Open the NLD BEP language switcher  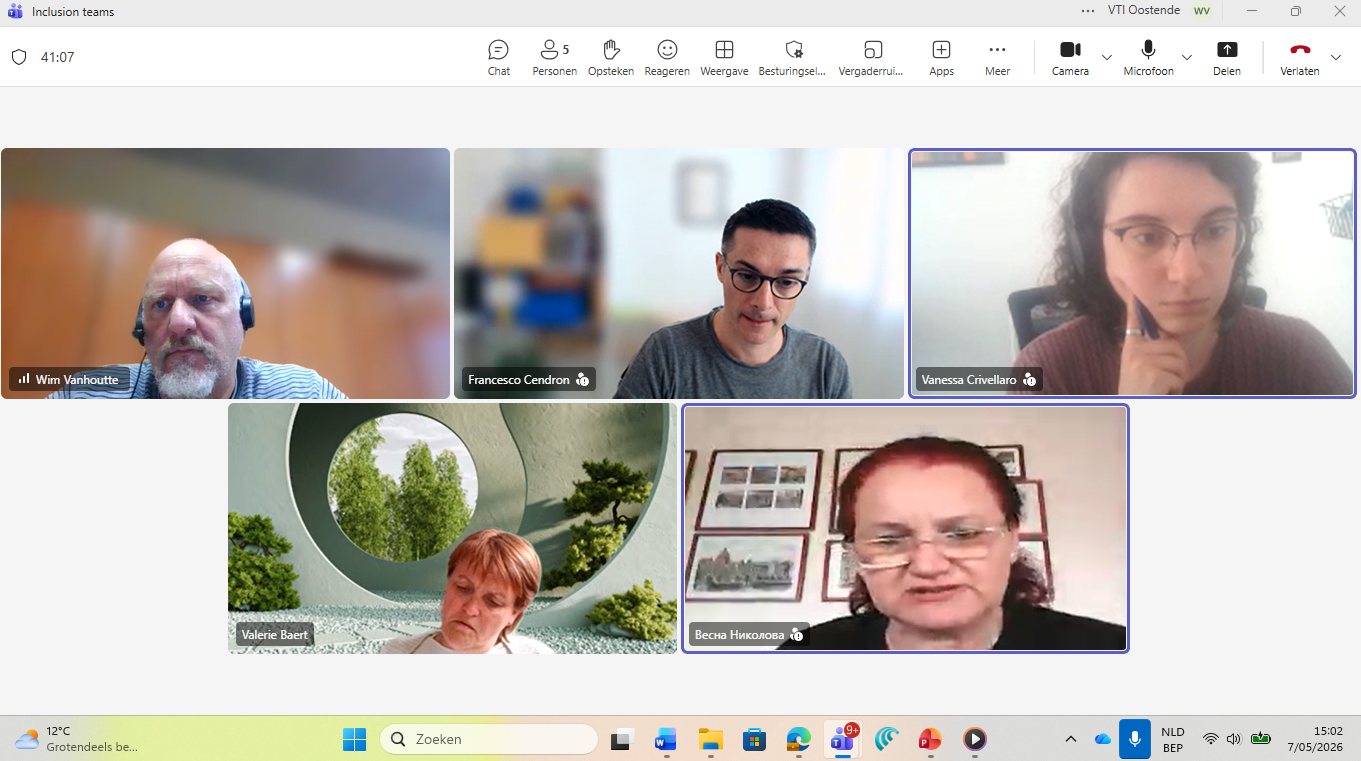pos(1173,739)
